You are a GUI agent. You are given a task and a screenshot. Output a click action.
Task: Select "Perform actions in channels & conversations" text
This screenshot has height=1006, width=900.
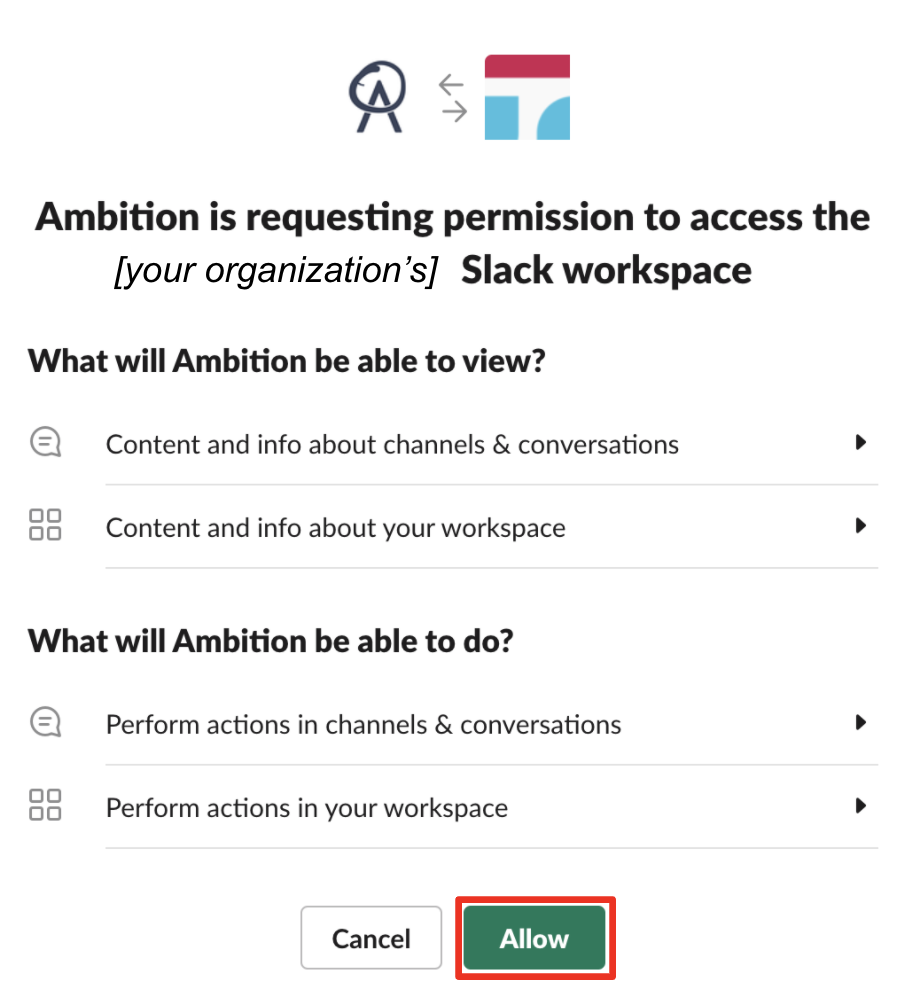coord(363,724)
